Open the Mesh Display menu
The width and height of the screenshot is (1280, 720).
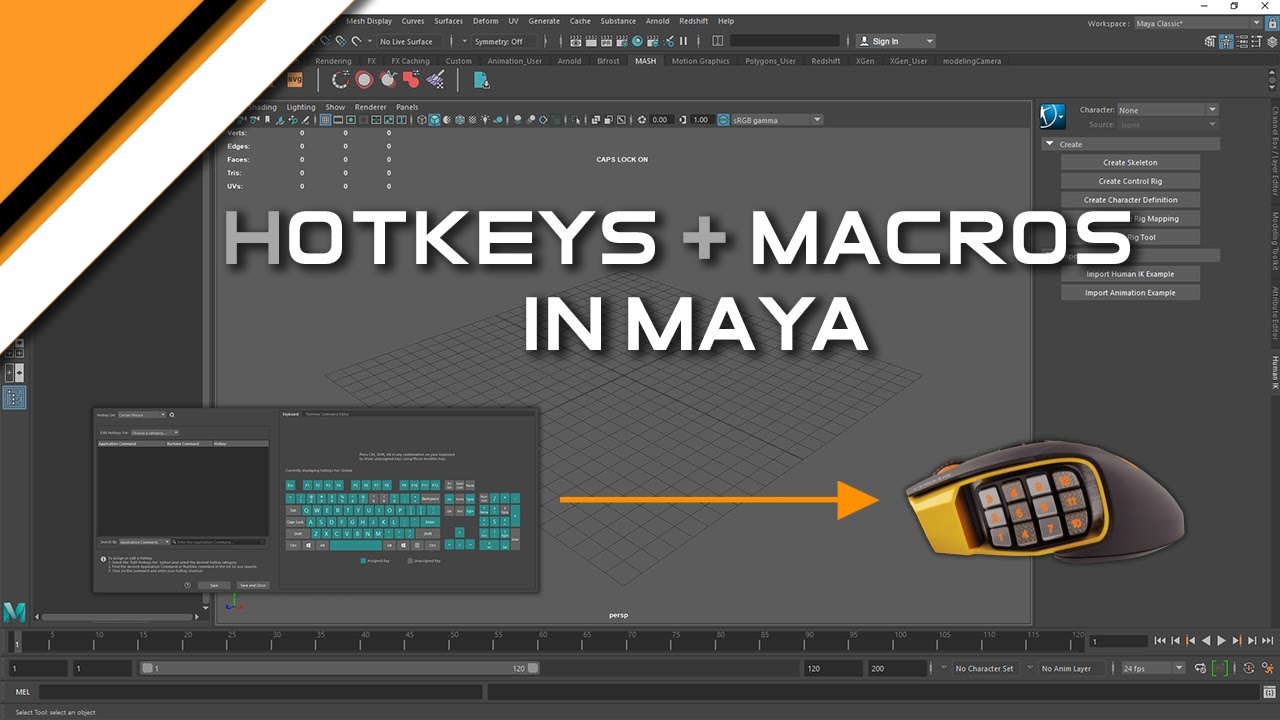coord(369,21)
